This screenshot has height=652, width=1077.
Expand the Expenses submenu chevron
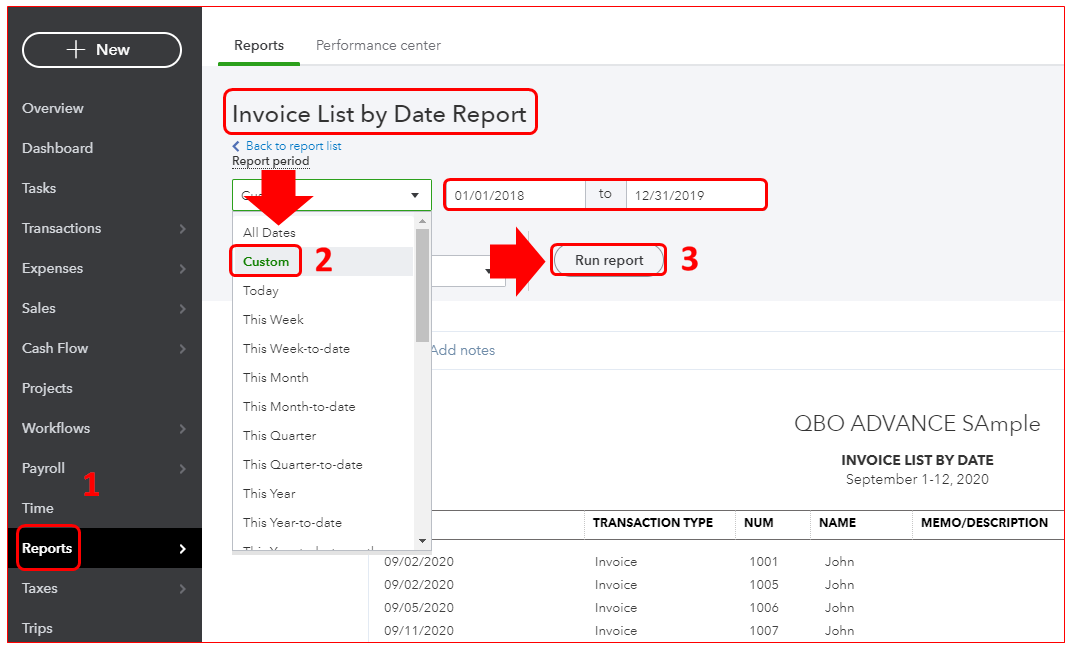(182, 269)
